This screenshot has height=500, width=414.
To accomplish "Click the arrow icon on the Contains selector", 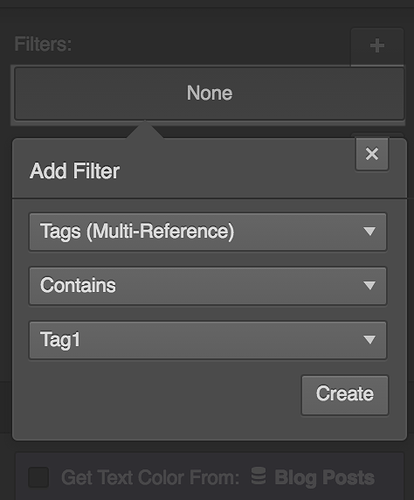I will 369,285.
